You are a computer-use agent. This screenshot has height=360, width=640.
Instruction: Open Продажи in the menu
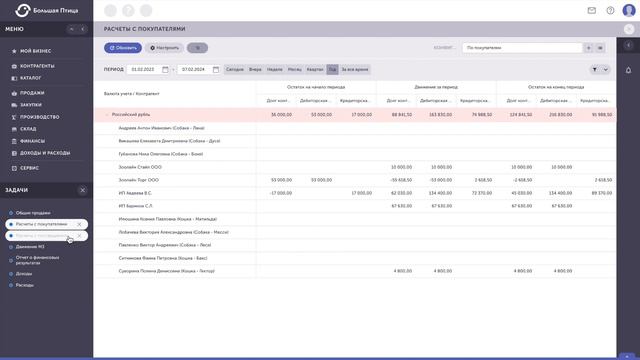32,93
